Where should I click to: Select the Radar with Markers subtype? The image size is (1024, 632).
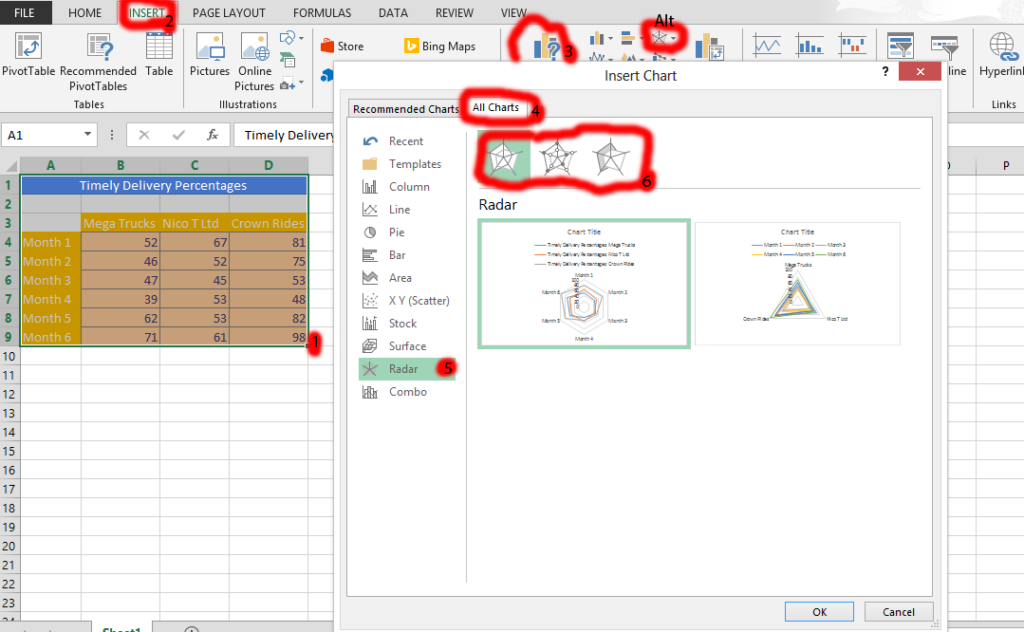[x=558, y=157]
